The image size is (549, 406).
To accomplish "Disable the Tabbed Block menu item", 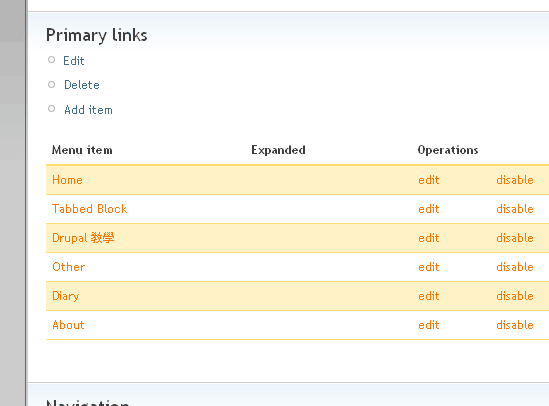I will click(515, 209).
